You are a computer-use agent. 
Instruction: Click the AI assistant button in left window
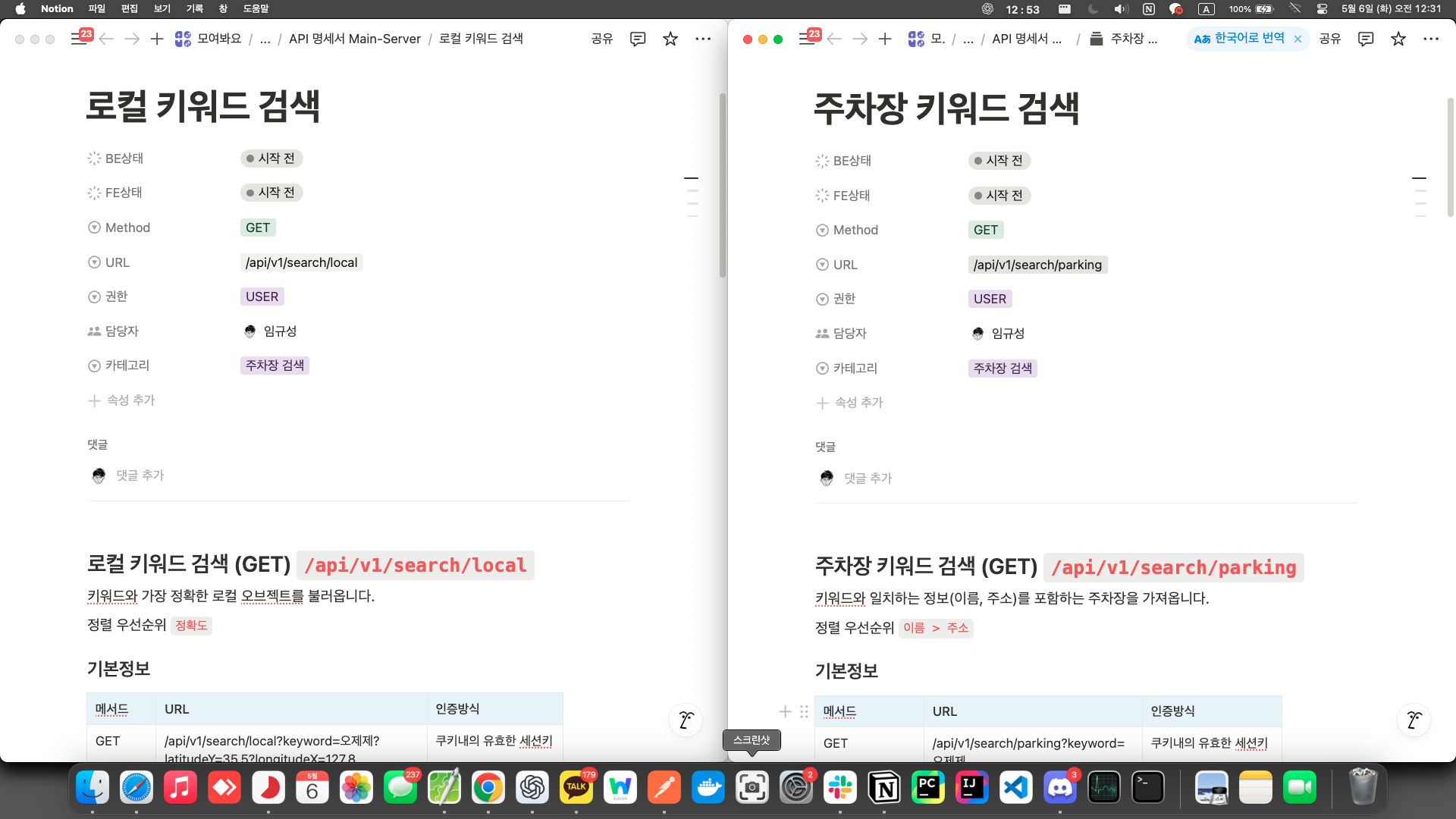tap(686, 720)
